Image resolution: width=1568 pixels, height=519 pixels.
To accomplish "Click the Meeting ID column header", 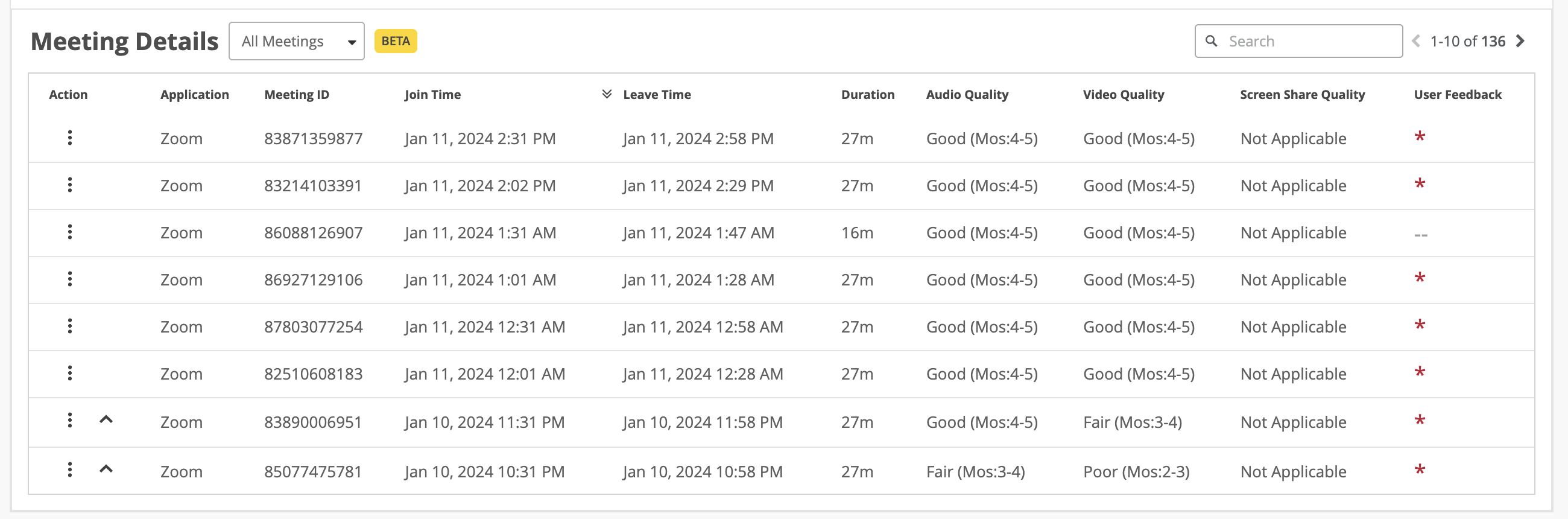I will tap(297, 95).
